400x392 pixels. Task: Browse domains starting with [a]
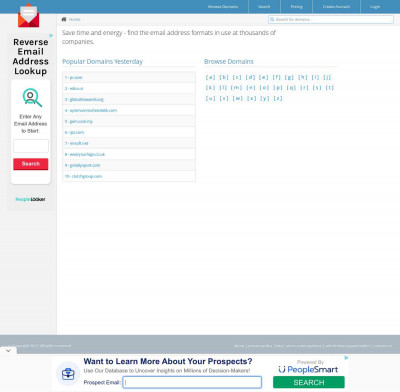210,77
